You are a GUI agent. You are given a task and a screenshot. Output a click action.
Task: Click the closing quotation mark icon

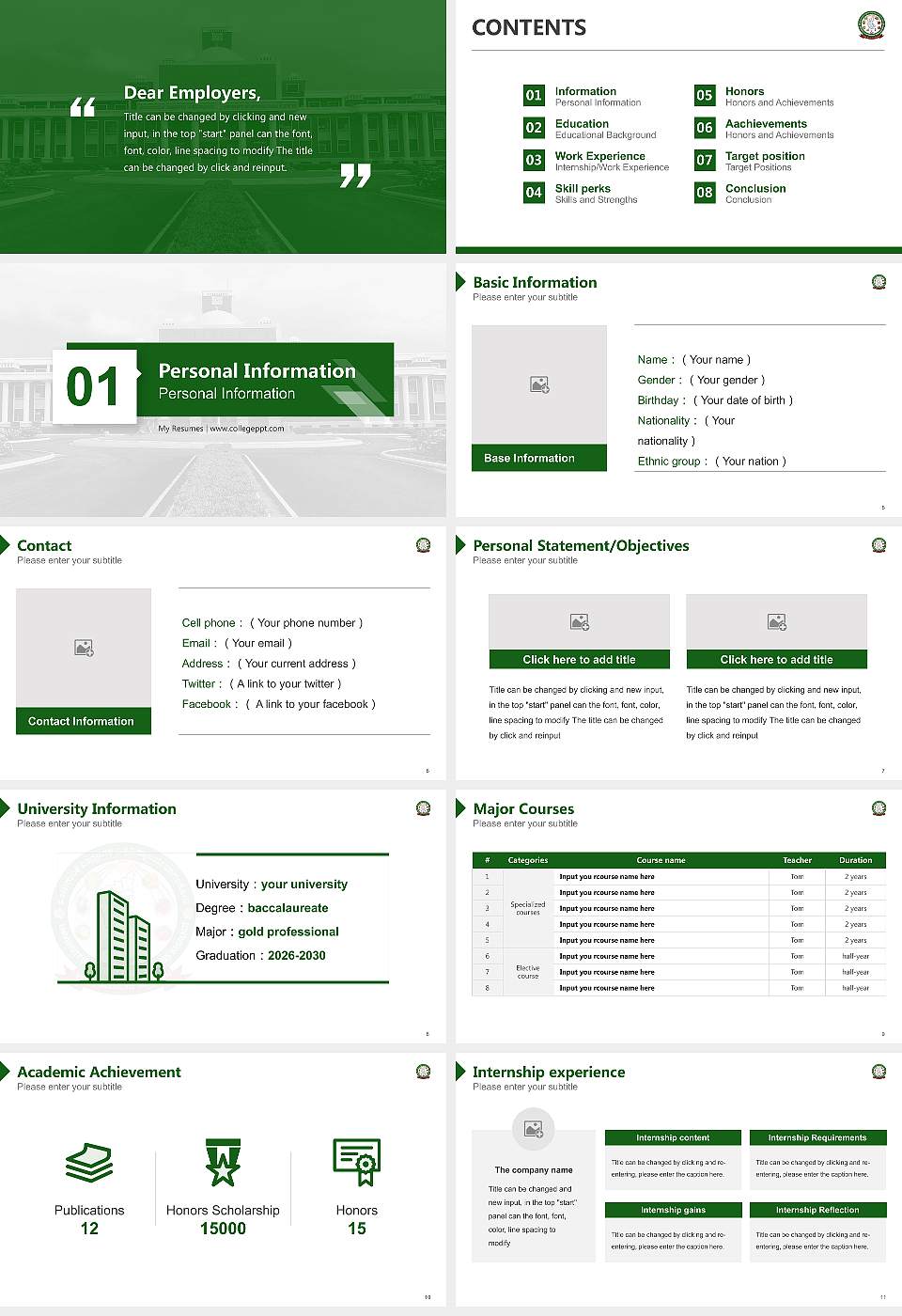point(355,175)
